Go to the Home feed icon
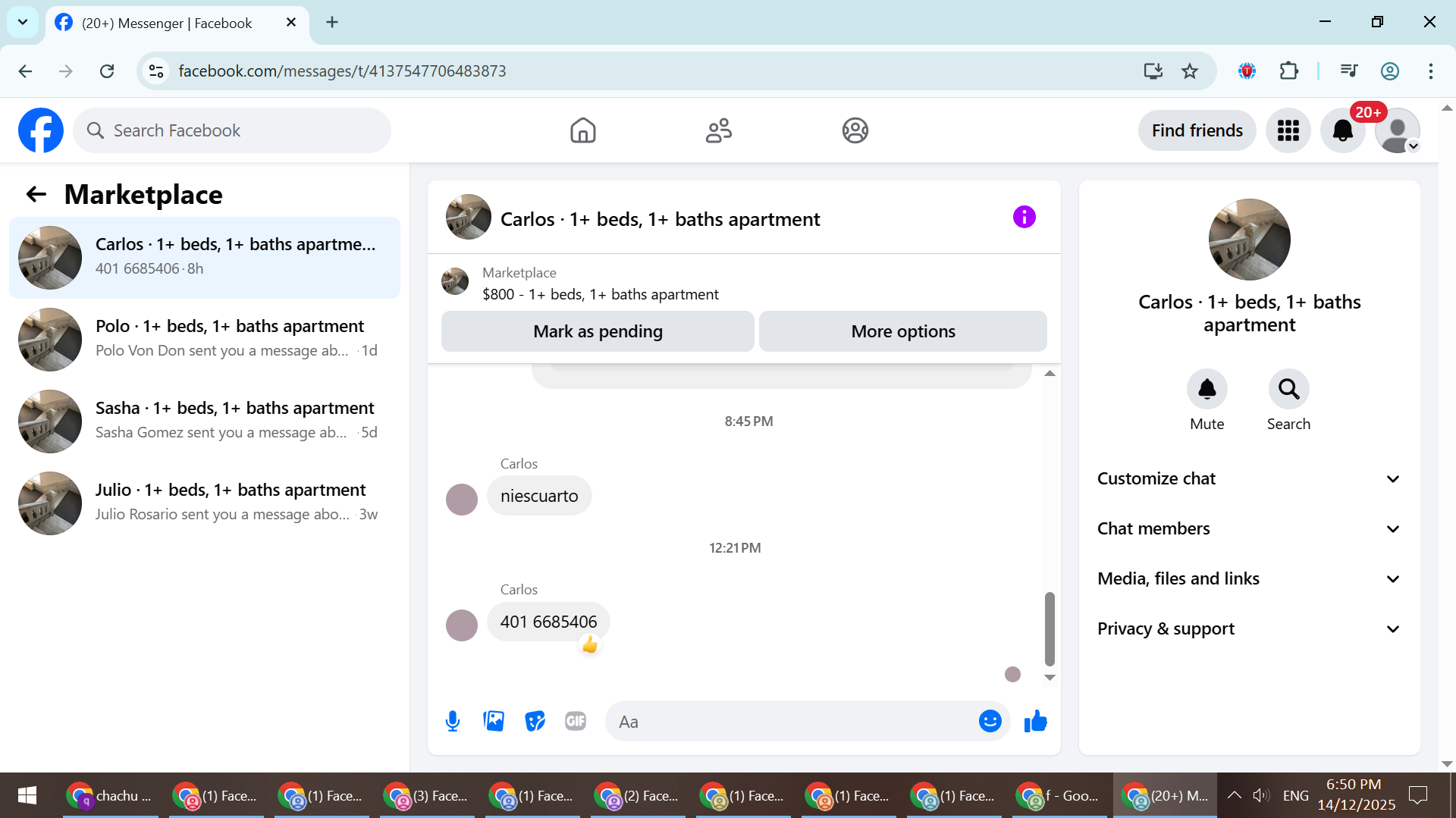 click(582, 130)
